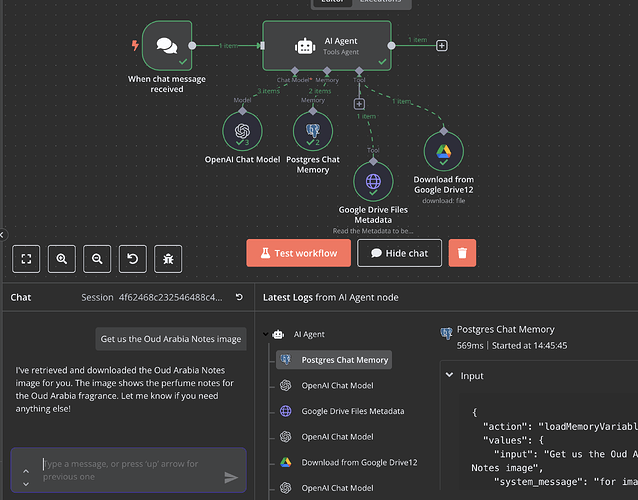This screenshot has width=638, height=500.
Task: Select the Google Drive Files Metadata globe node
Action: pos(373,181)
